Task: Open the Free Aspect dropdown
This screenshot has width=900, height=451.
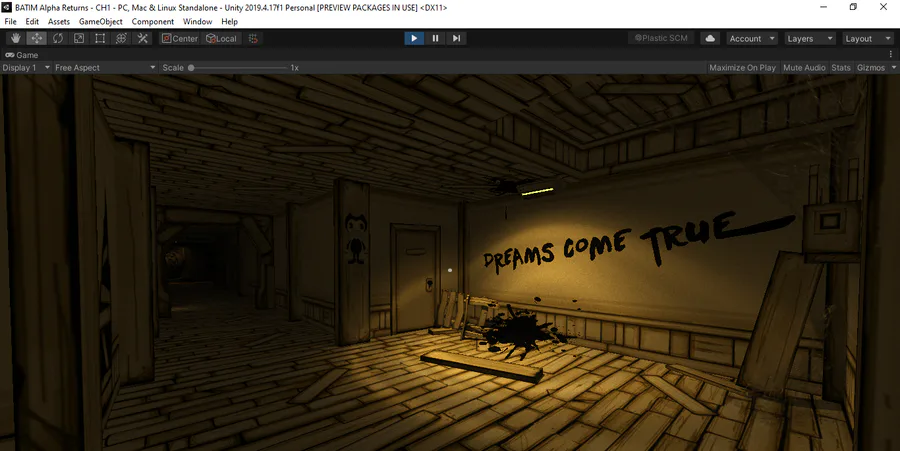Action: click(105, 68)
